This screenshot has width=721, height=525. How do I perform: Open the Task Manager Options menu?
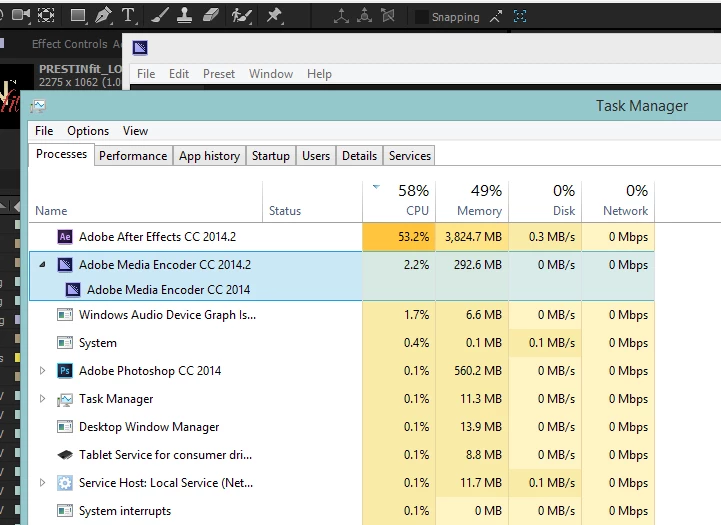[88, 131]
